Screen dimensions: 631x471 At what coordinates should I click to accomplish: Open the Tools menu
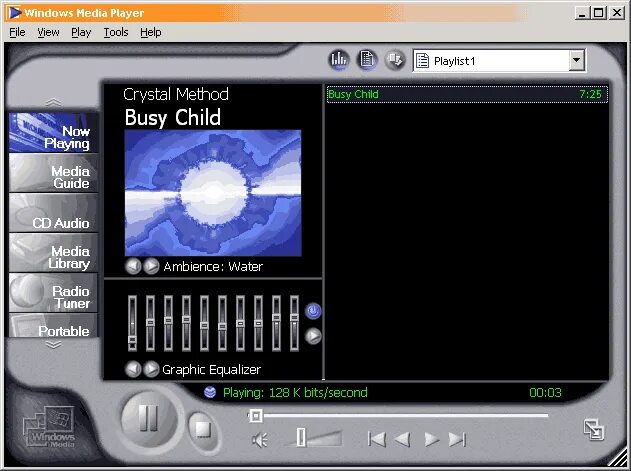click(x=116, y=32)
